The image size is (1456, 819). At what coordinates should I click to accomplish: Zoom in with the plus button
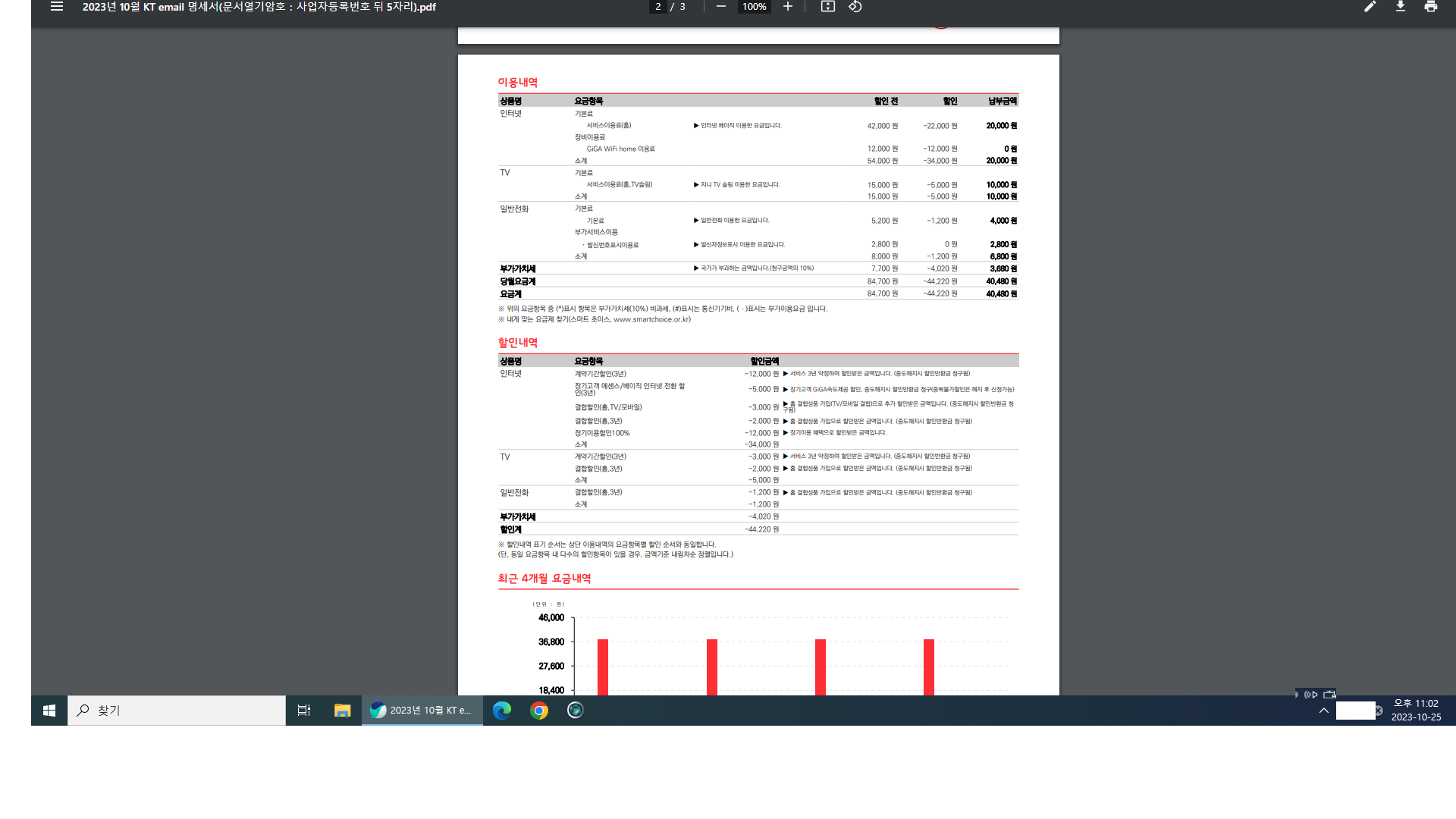click(788, 7)
